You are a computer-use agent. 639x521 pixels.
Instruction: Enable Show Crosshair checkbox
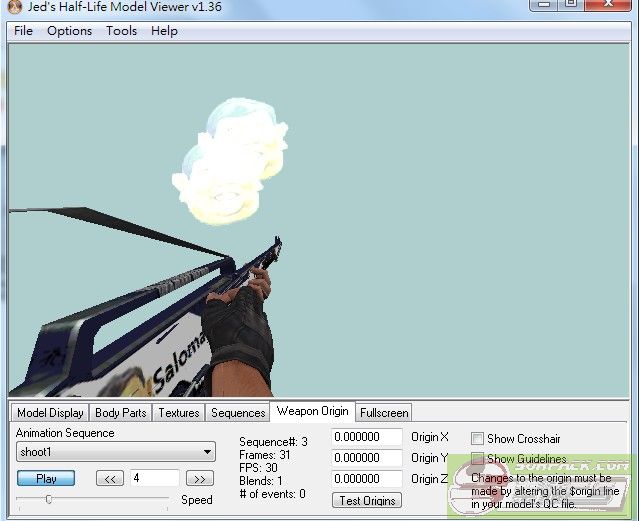(477, 439)
